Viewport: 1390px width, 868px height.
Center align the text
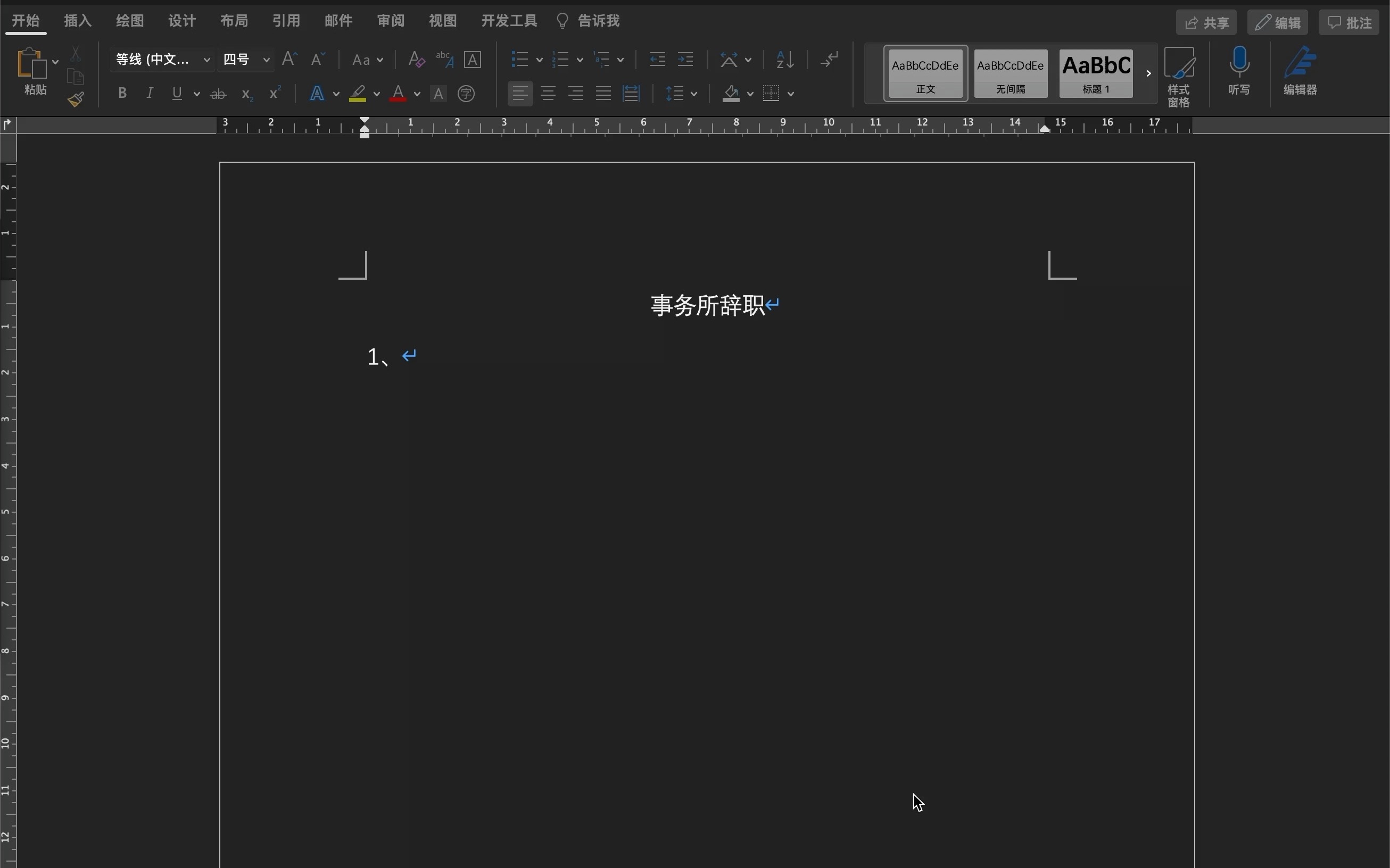[x=548, y=94]
